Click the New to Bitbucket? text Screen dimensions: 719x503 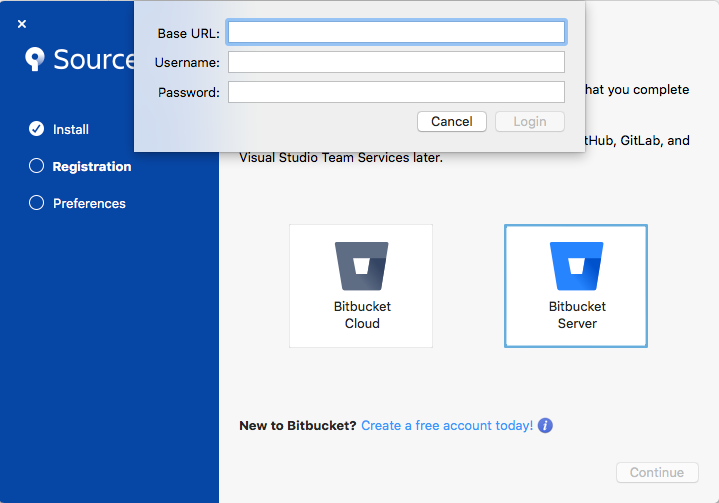[x=298, y=426]
